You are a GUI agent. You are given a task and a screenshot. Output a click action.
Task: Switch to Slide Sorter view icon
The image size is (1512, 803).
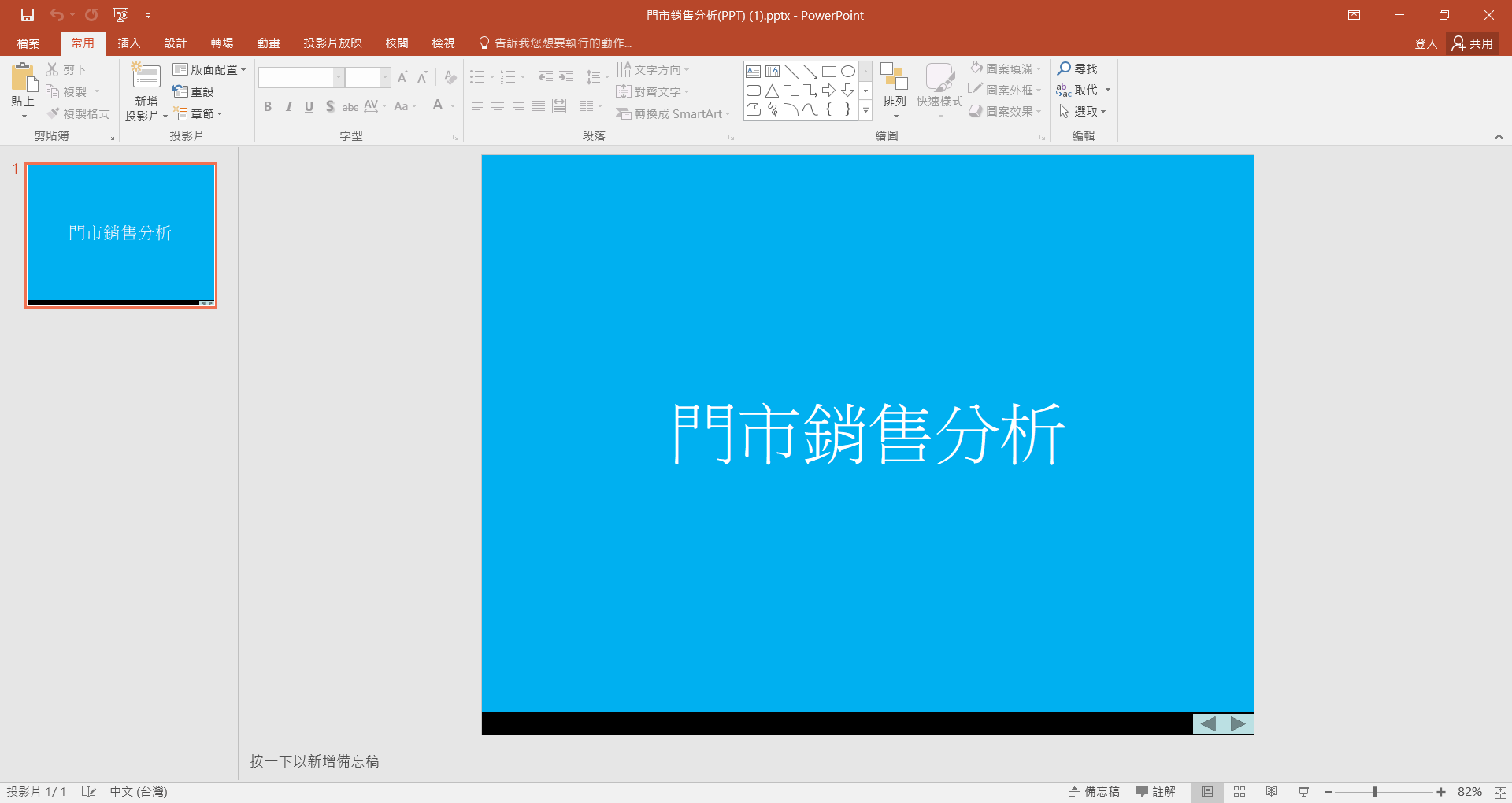1239,792
